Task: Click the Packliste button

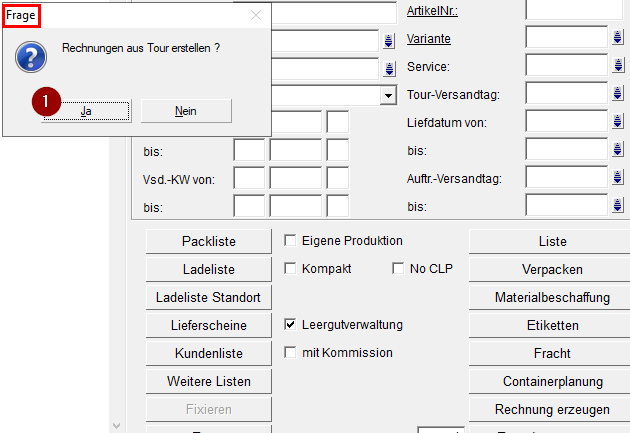Action: [208, 241]
